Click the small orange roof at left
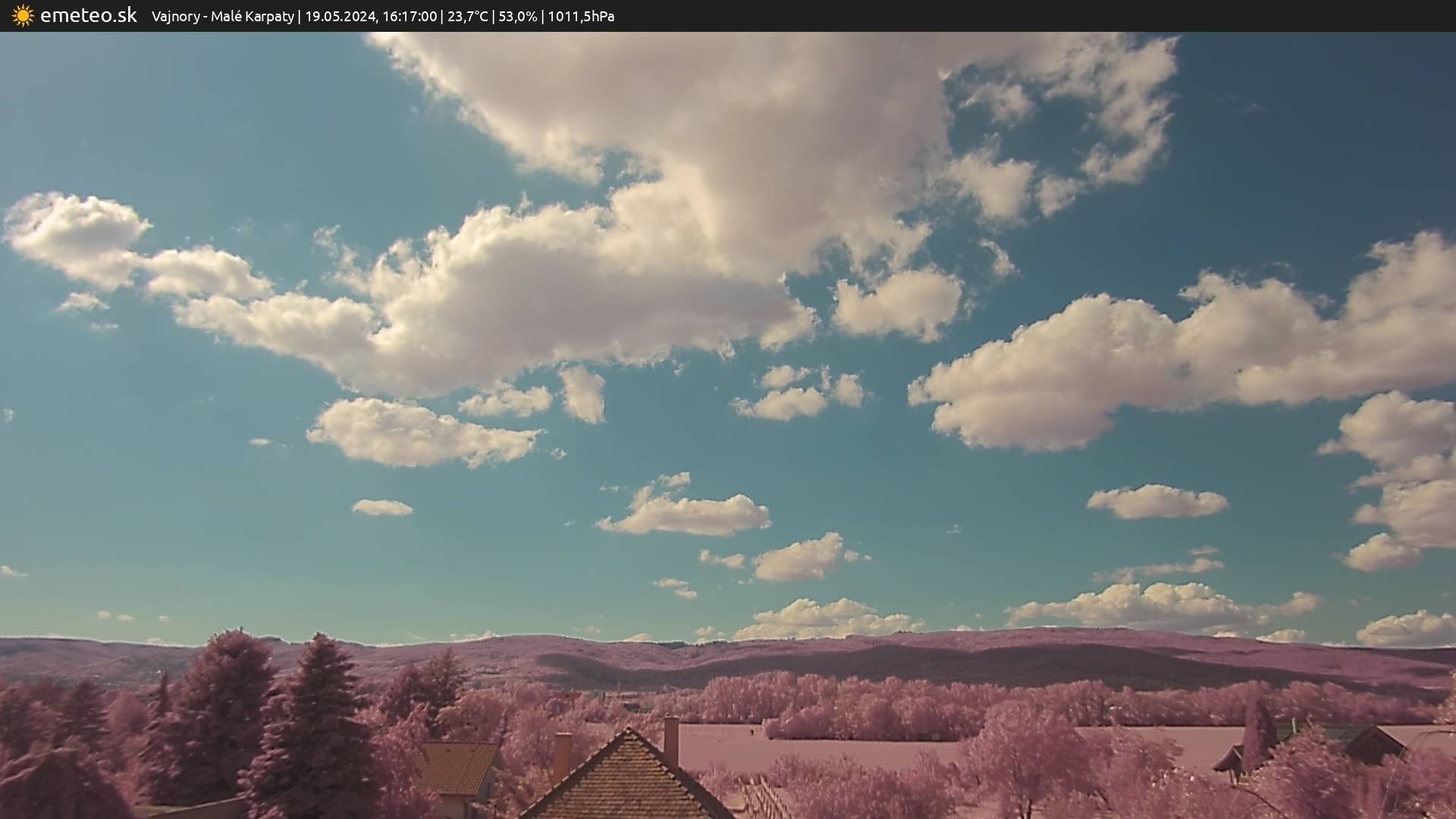Image resolution: width=1456 pixels, height=819 pixels. coord(457,767)
